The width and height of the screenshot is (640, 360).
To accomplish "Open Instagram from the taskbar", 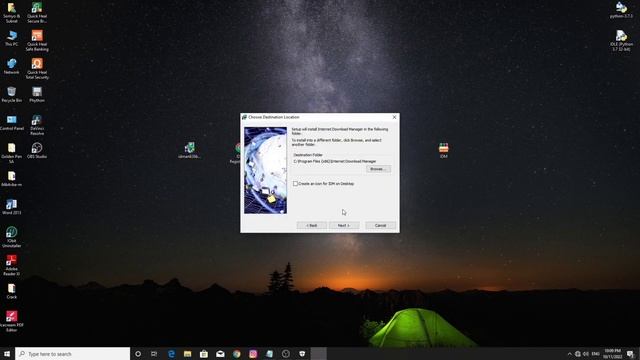I will (x=253, y=353).
